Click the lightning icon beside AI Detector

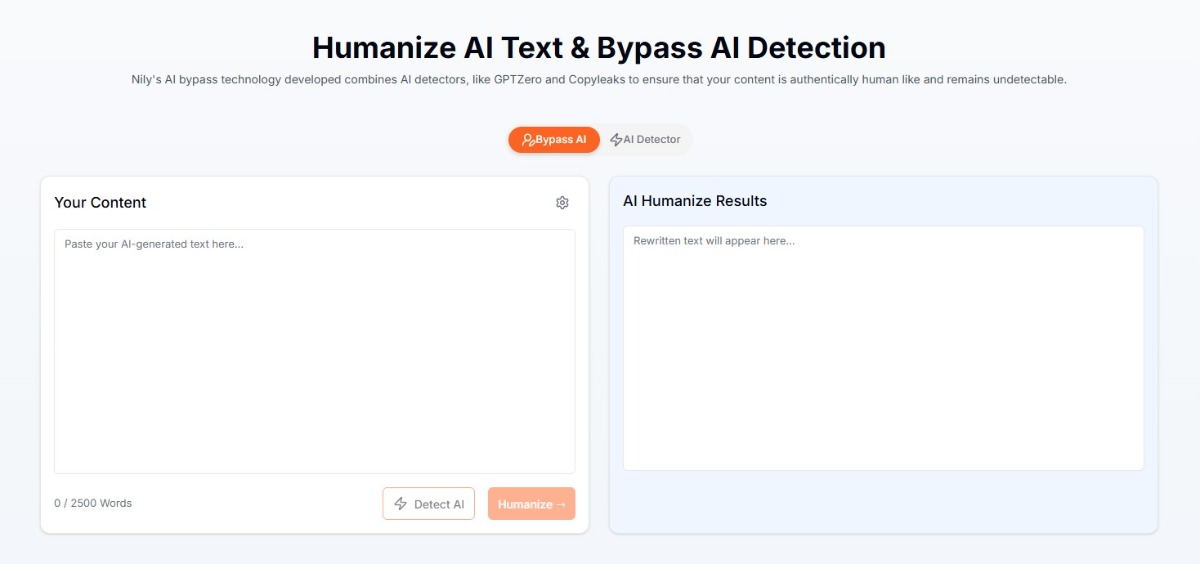point(616,140)
